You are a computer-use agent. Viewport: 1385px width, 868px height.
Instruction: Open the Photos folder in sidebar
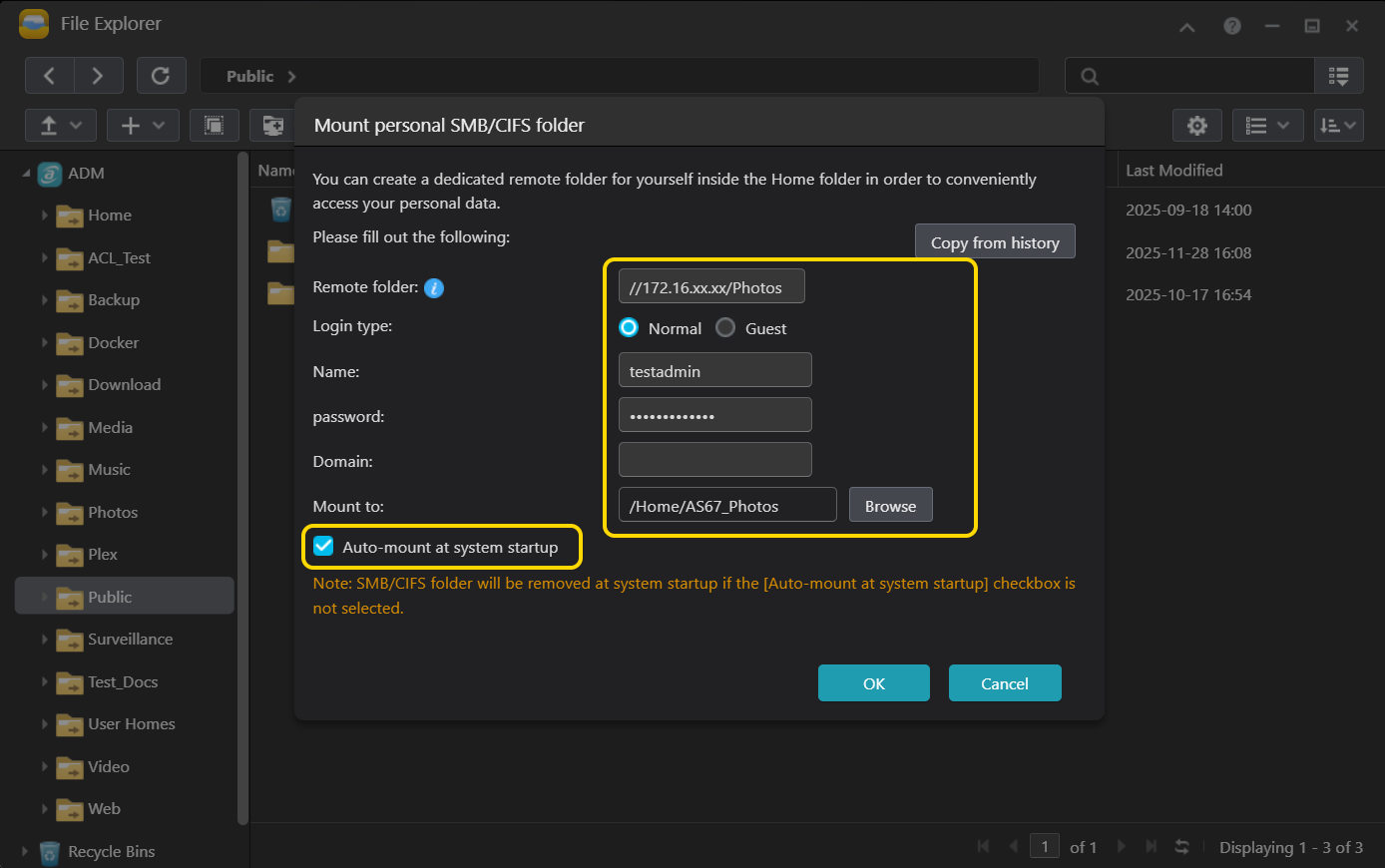[112, 512]
